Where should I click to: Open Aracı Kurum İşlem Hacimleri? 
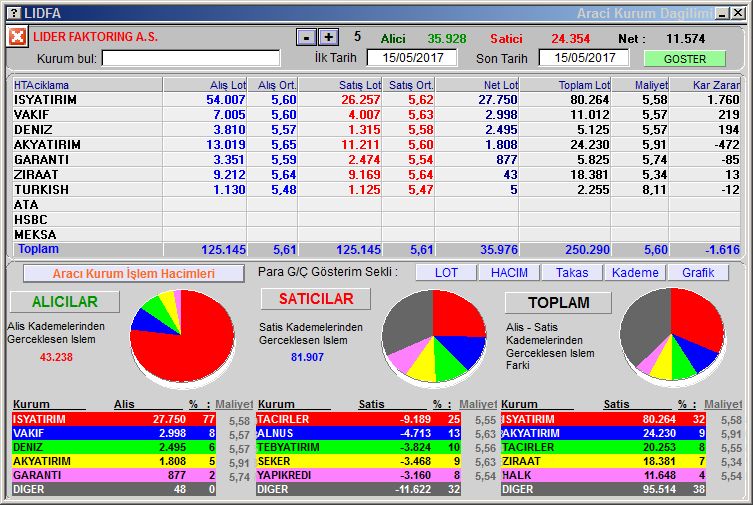click(134, 274)
